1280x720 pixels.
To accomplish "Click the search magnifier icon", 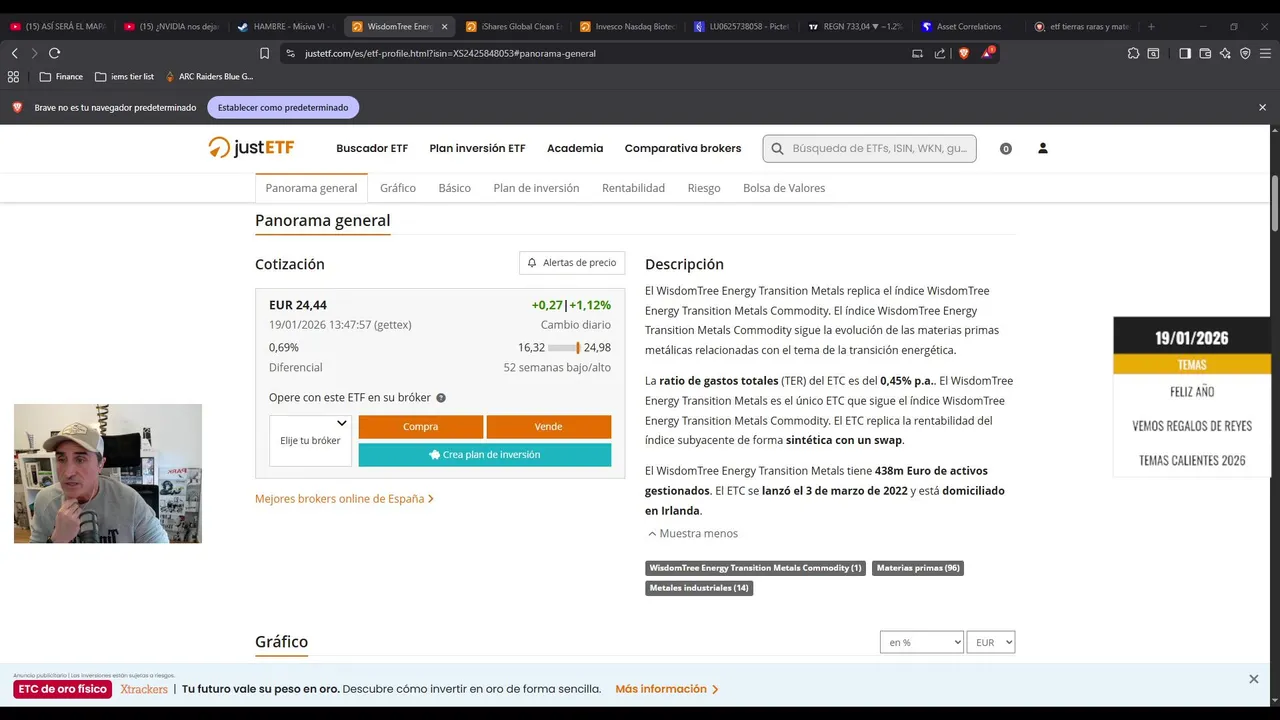I will coord(777,148).
